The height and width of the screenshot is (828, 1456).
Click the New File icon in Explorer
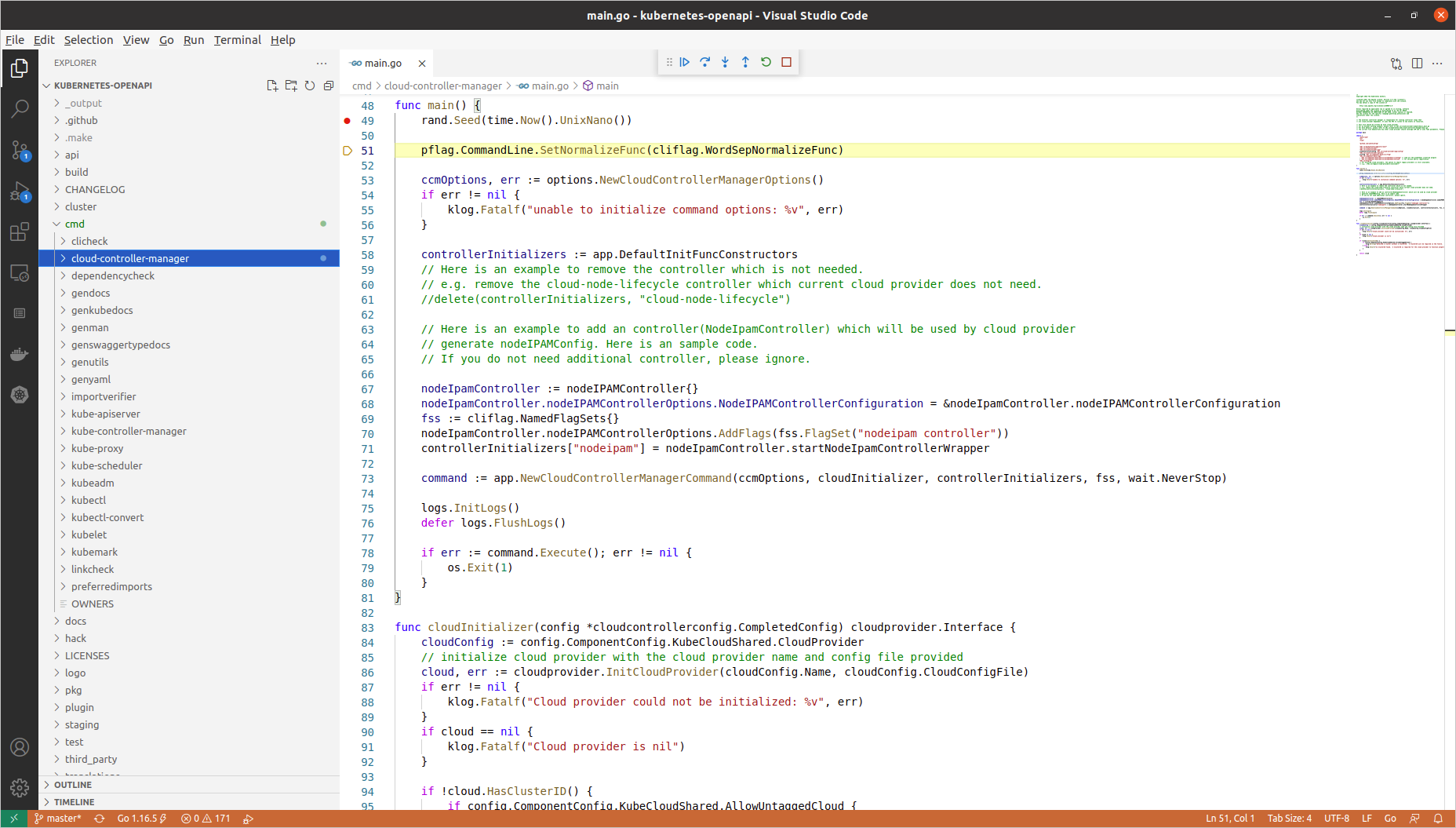coord(272,86)
